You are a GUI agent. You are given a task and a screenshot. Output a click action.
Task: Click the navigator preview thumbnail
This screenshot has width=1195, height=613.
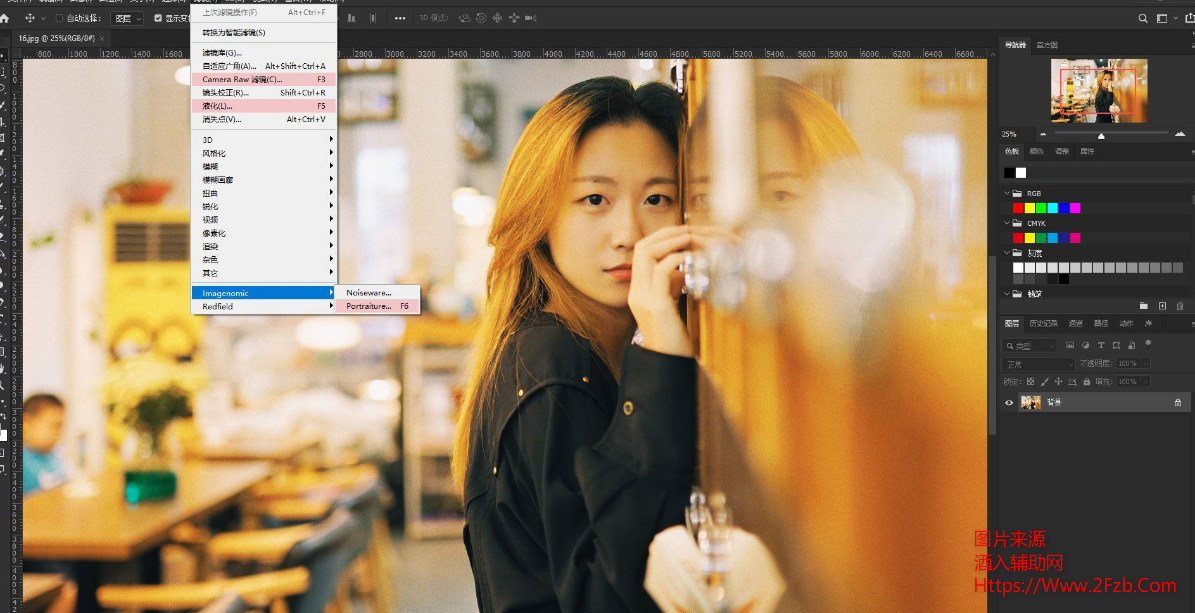[x=1099, y=91]
